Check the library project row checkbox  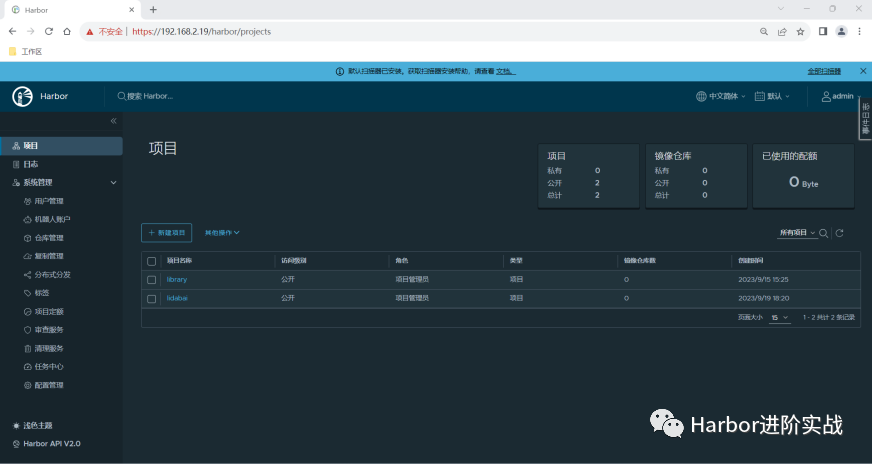tap(151, 280)
